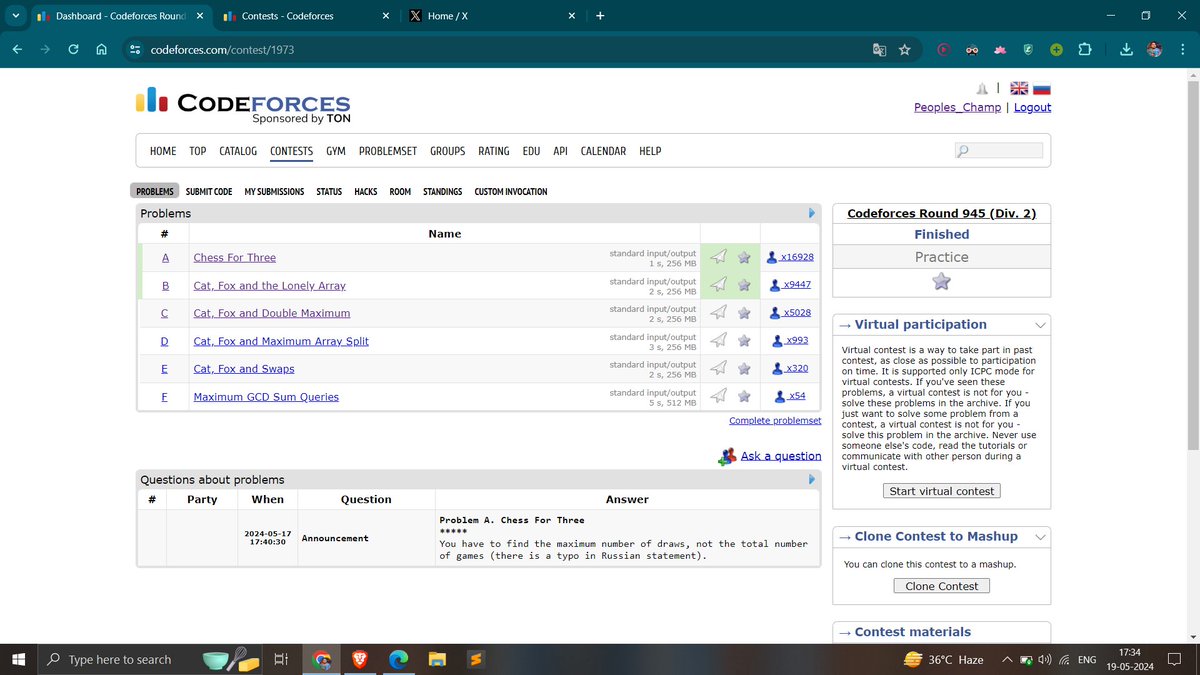Click the green plus extension icon
The image size is (1200, 675).
[x=1056, y=49]
